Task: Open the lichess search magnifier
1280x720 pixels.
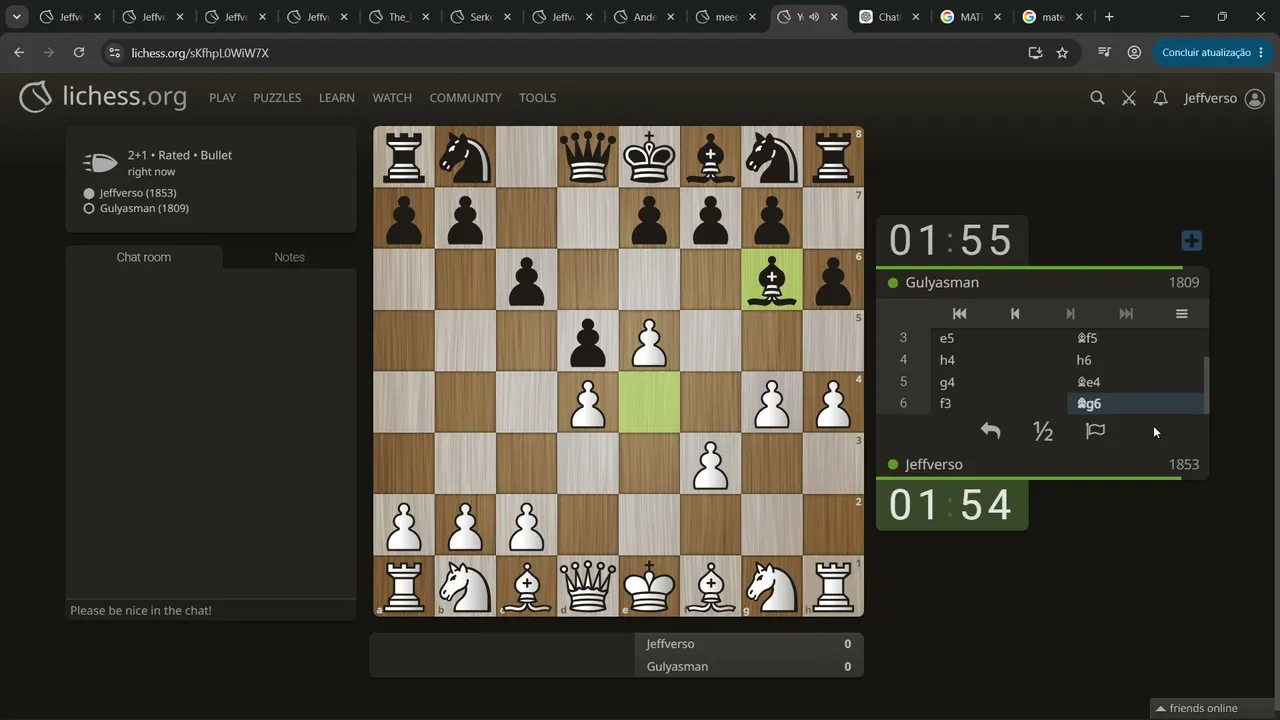Action: point(1097,98)
